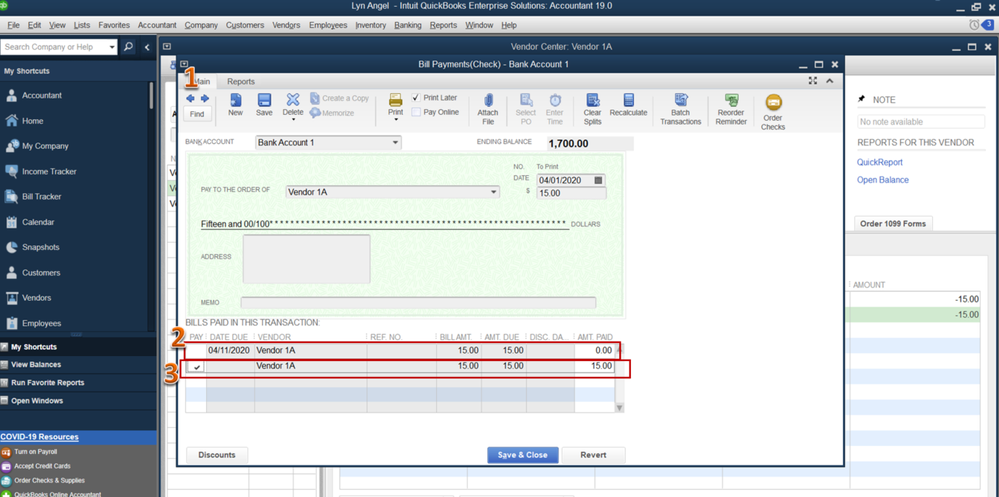Go to previous transaction with left arrow
The width and height of the screenshot is (999, 497).
190,98
